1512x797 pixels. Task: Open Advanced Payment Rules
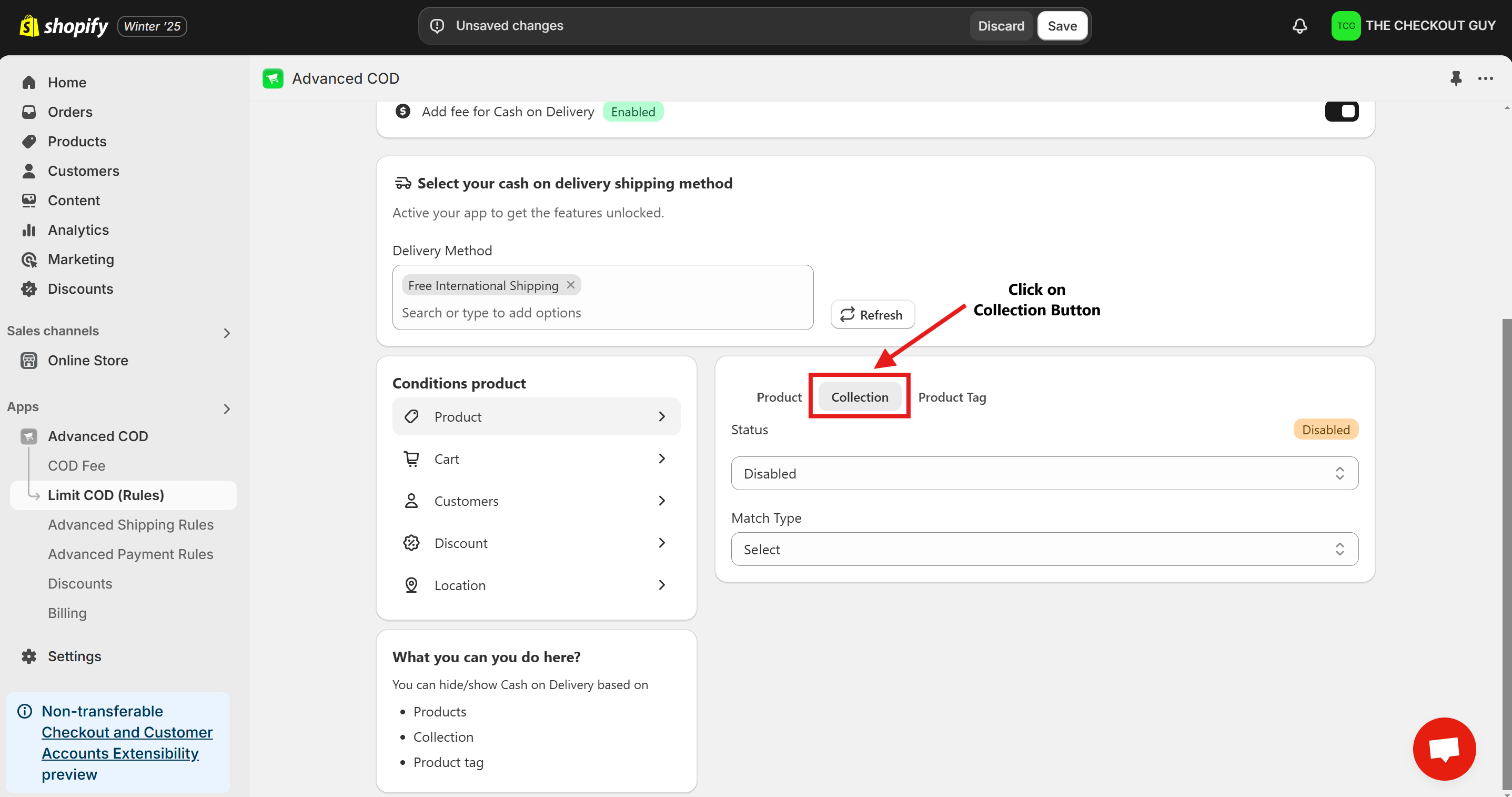(130, 554)
